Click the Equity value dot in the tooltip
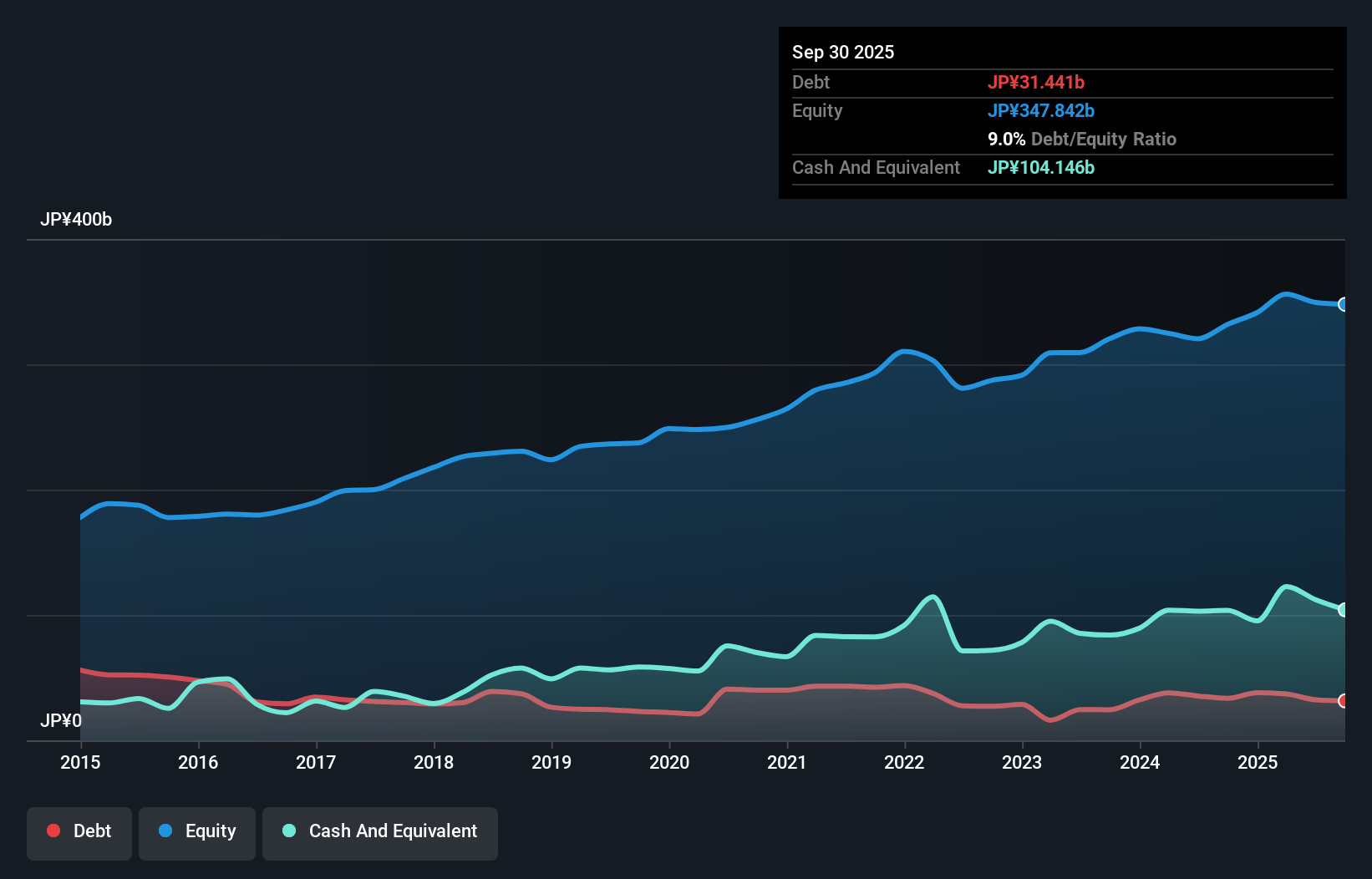1372x879 pixels. [x=1041, y=110]
